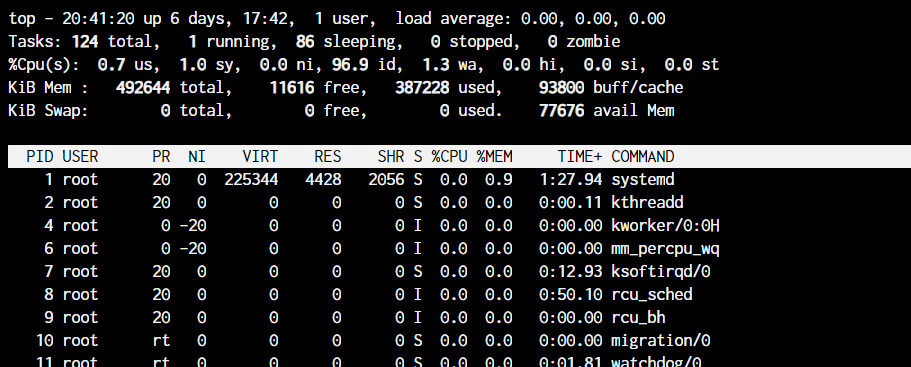Click the VIRT column header

260,157
